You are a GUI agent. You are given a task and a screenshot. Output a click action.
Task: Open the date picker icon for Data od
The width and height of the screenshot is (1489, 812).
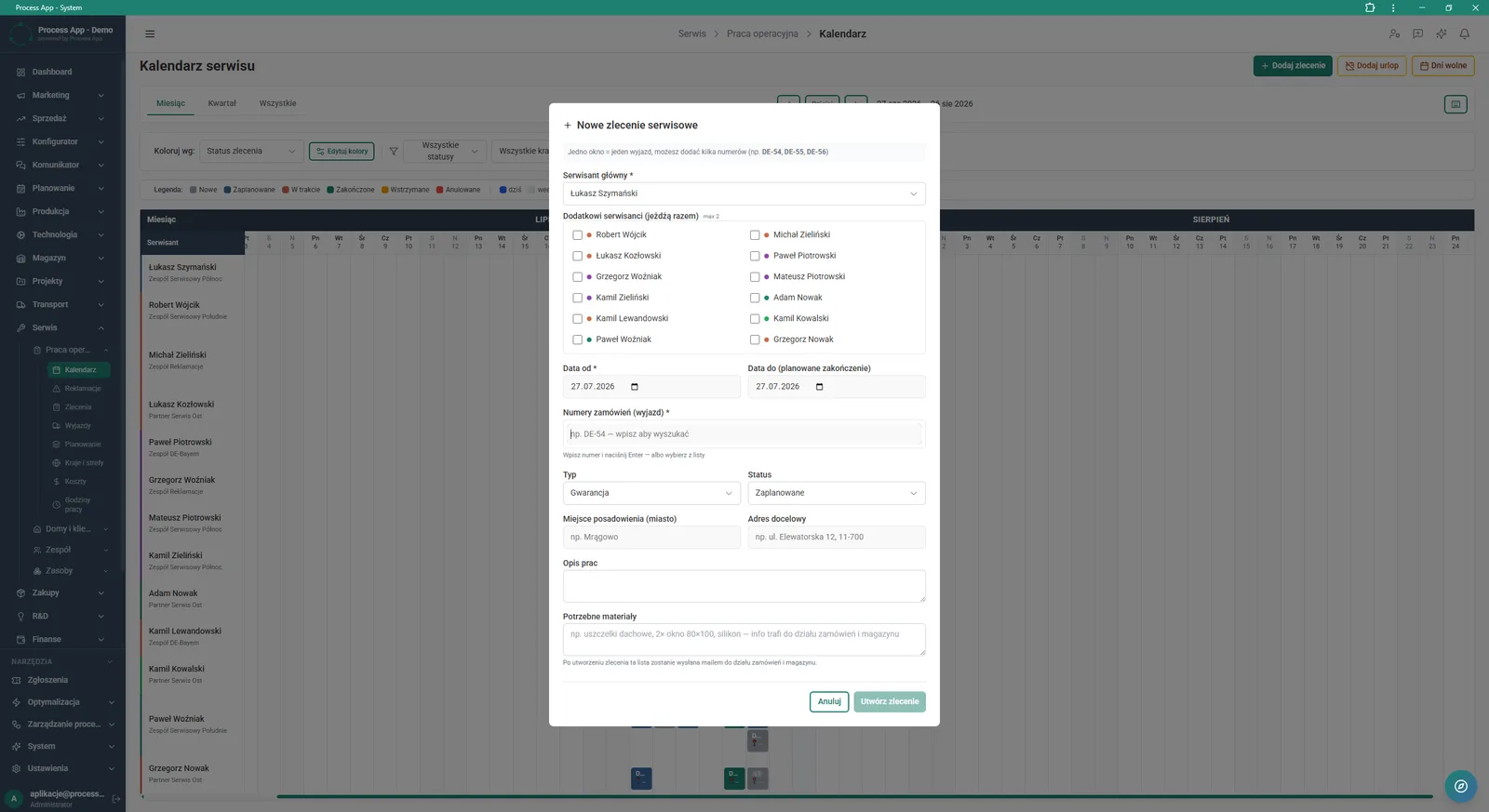[x=635, y=387]
